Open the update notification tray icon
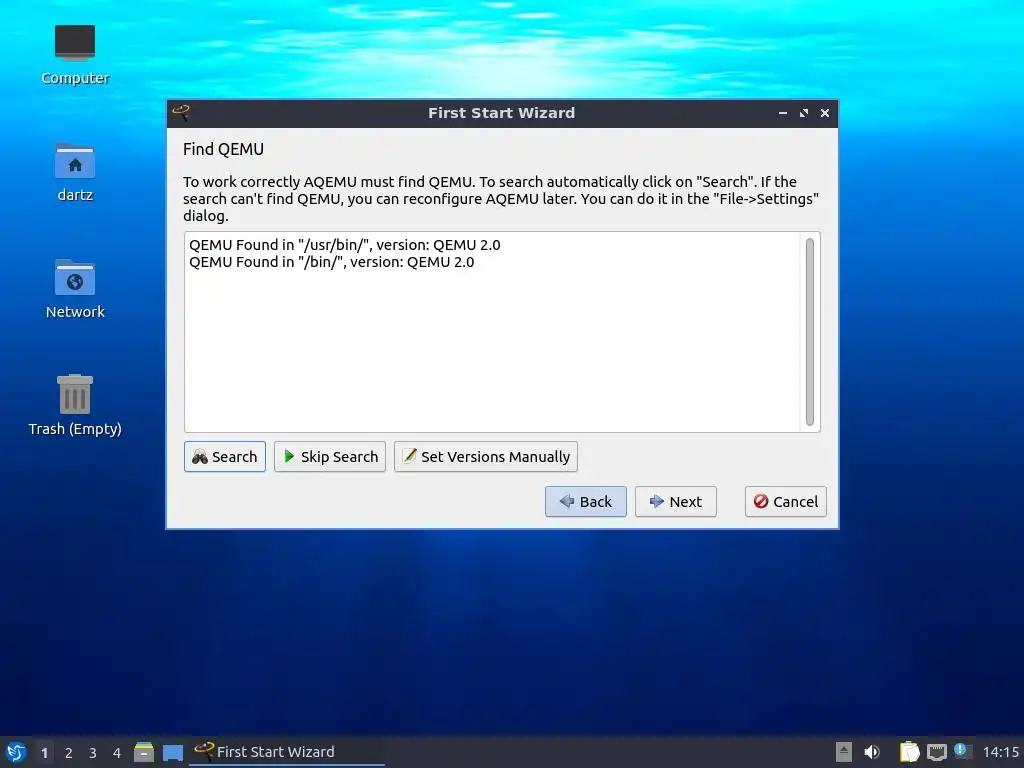1024x768 pixels. (961, 750)
